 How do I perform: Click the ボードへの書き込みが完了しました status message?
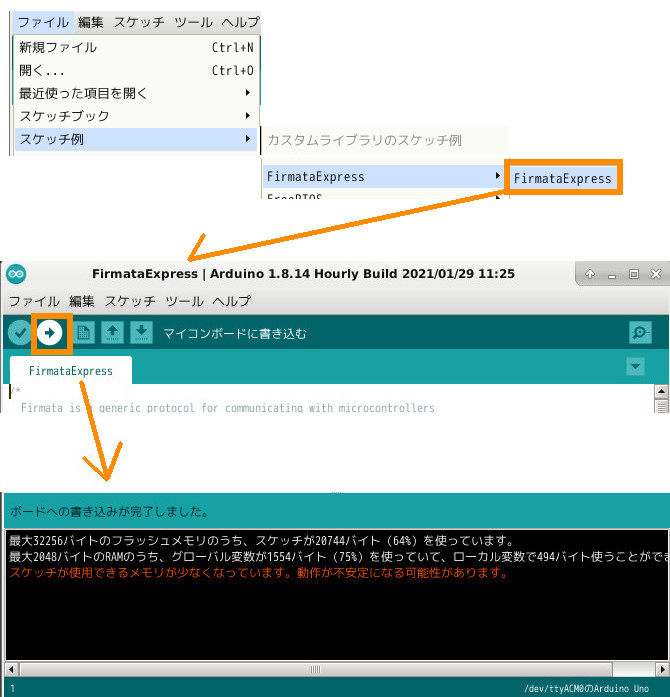pos(110,512)
